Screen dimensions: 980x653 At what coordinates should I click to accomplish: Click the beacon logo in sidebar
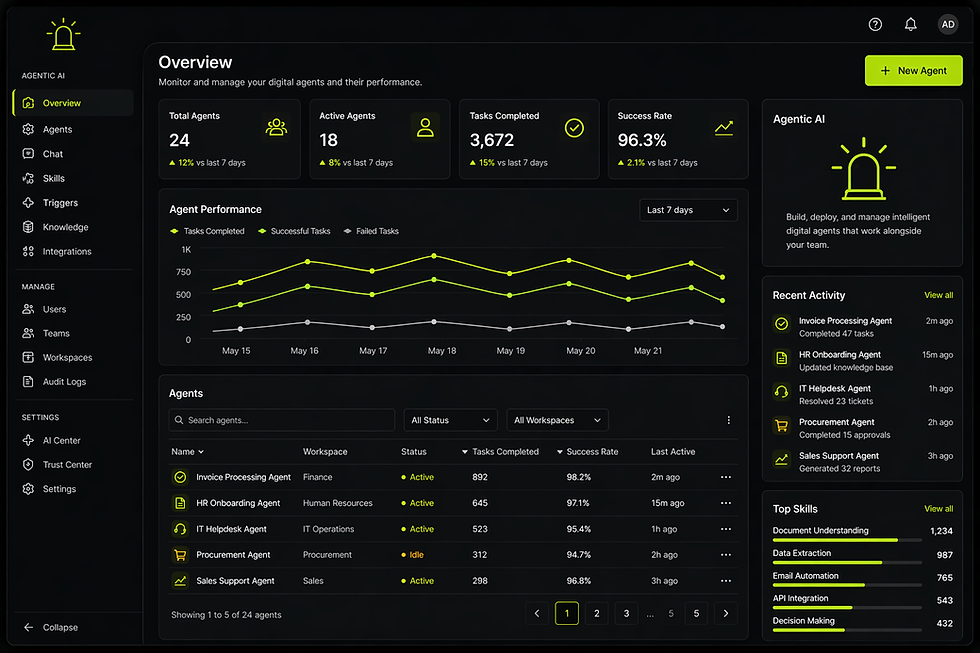point(63,34)
